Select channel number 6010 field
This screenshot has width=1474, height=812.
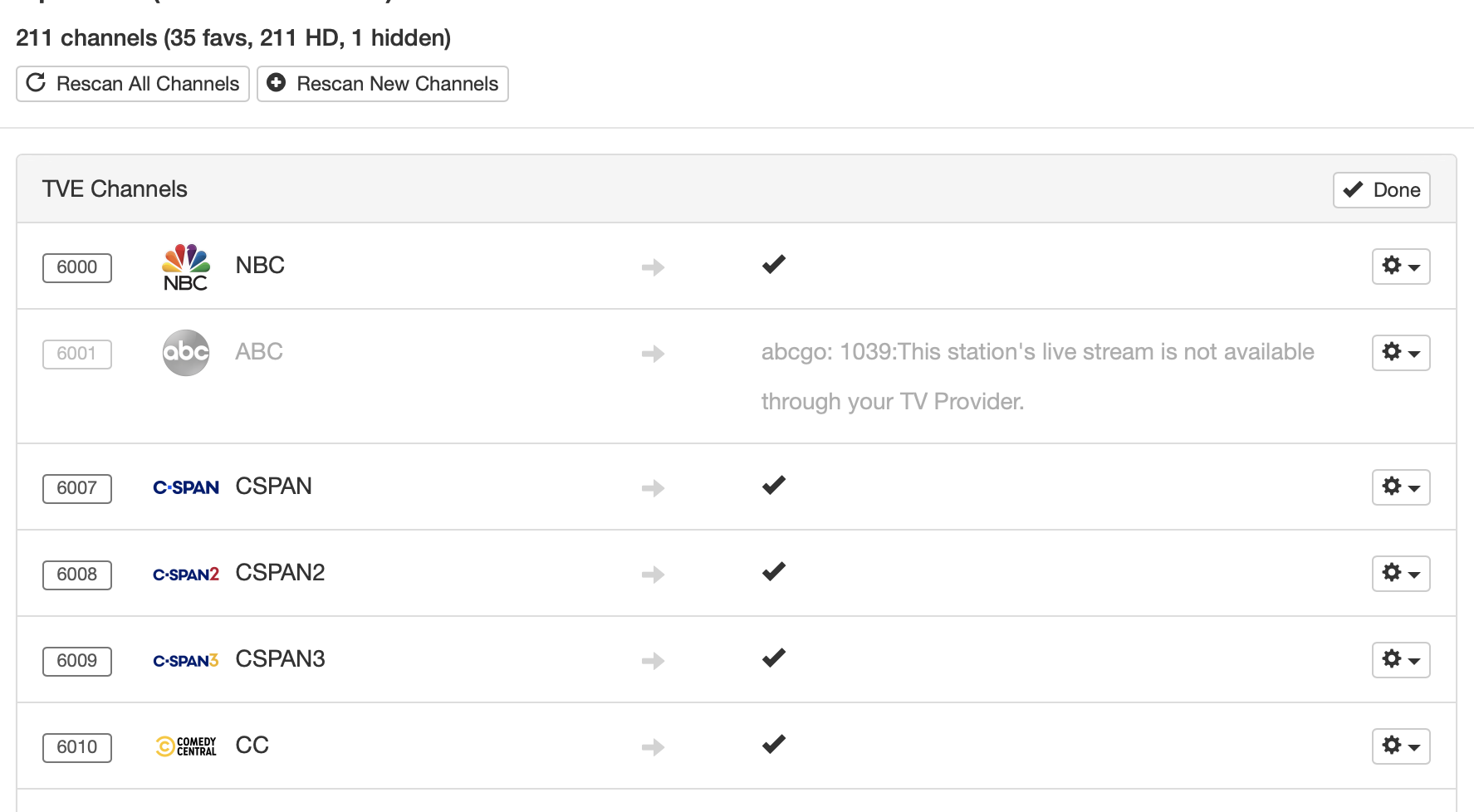pos(77,747)
